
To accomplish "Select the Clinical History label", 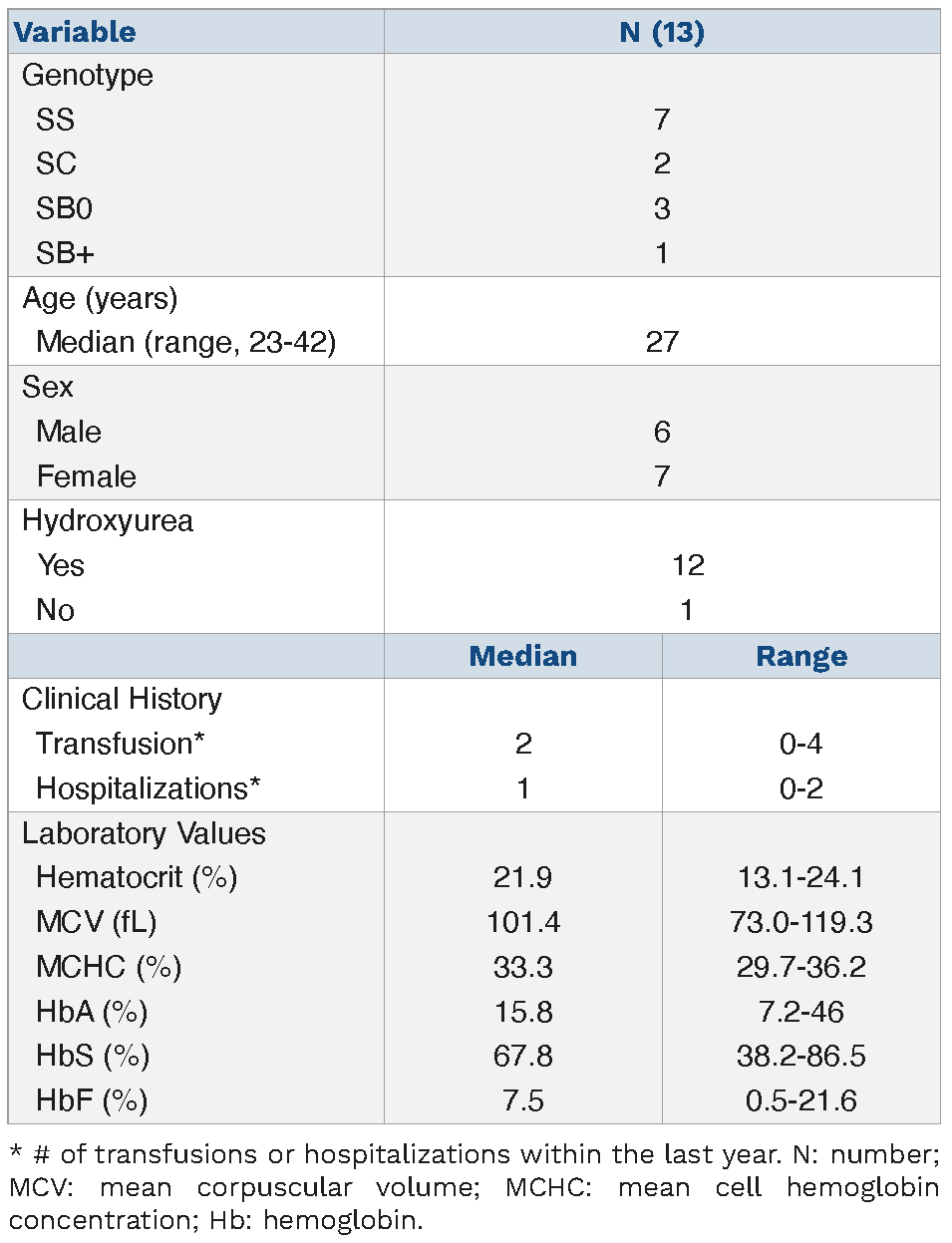I will coord(122,699).
